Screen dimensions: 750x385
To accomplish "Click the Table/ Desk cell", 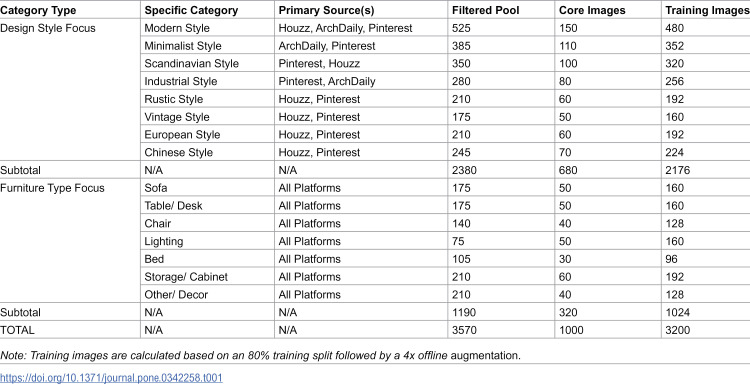I will (173, 206).
